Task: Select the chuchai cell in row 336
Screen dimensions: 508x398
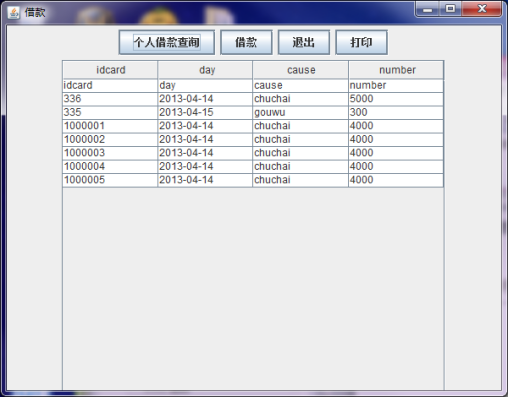Action: [300, 99]
